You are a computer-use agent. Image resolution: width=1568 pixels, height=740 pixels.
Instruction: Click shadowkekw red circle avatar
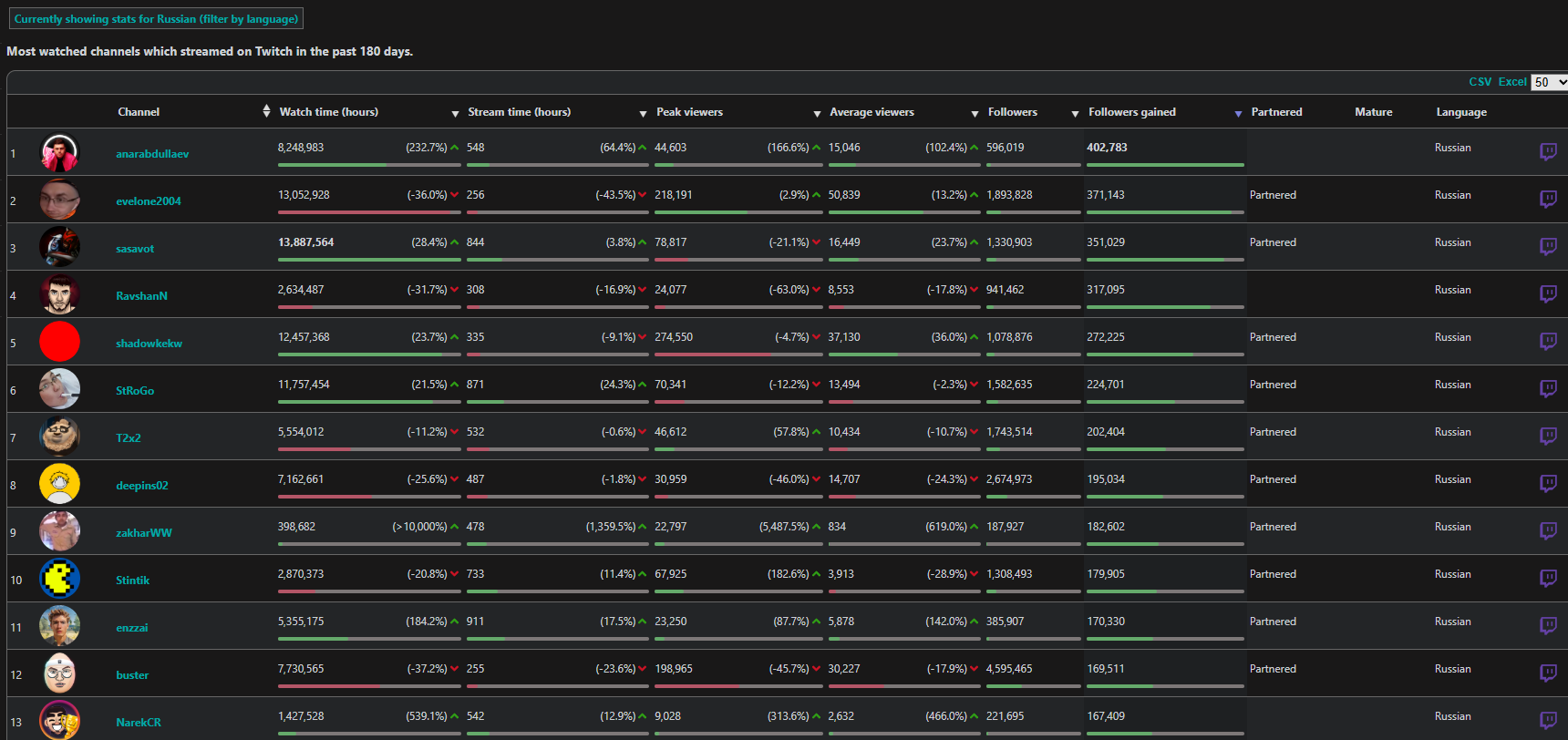point(59,342)
